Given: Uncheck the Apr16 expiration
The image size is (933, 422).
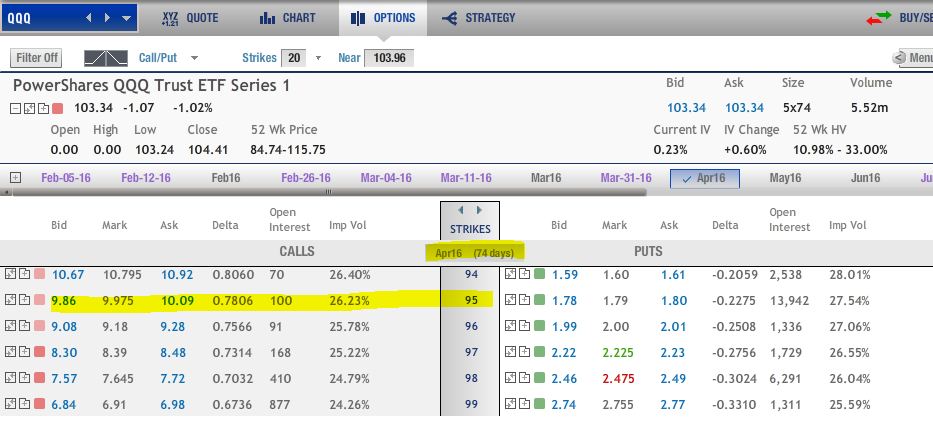Looking at the screenshot, I should tap(705, 179).
